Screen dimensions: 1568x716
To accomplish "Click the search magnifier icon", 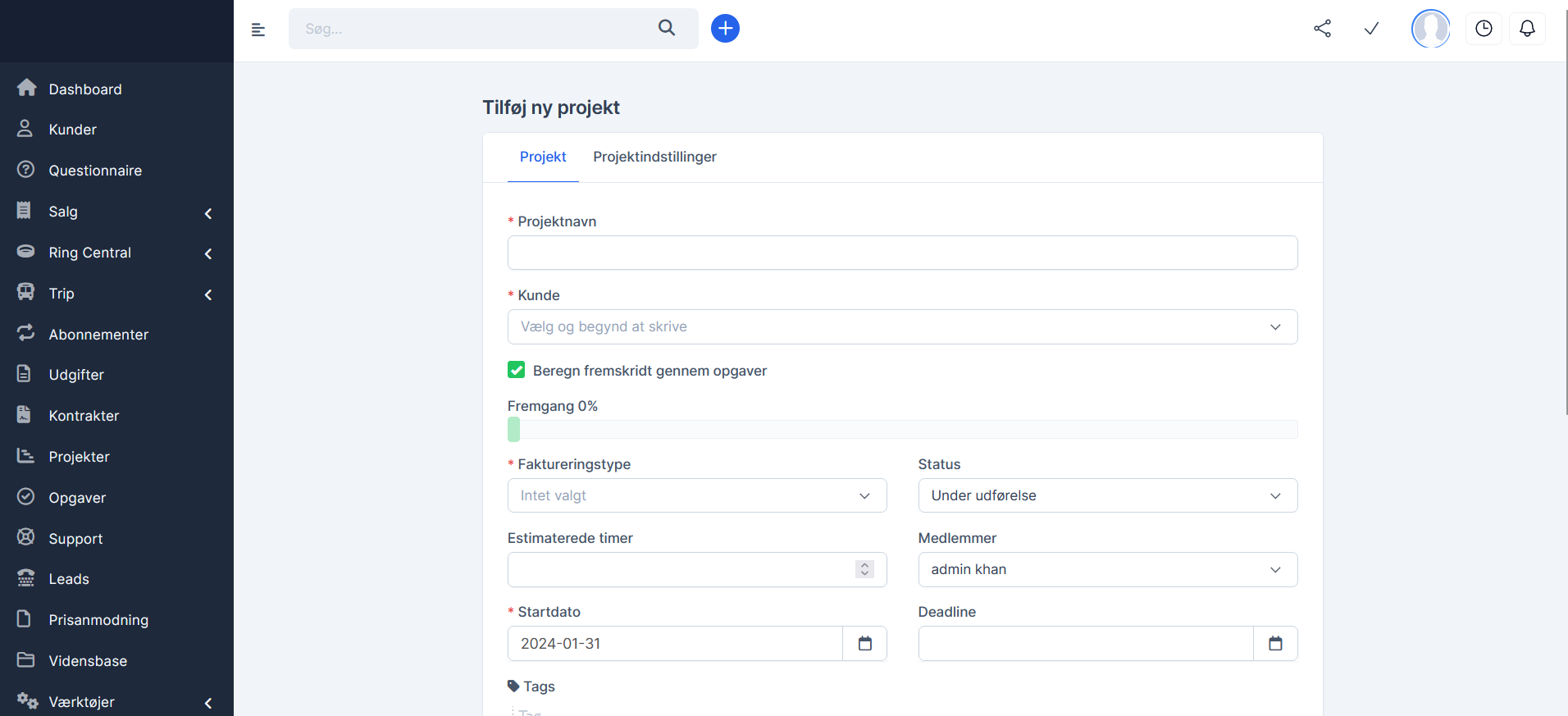I will tap(667, 28).
